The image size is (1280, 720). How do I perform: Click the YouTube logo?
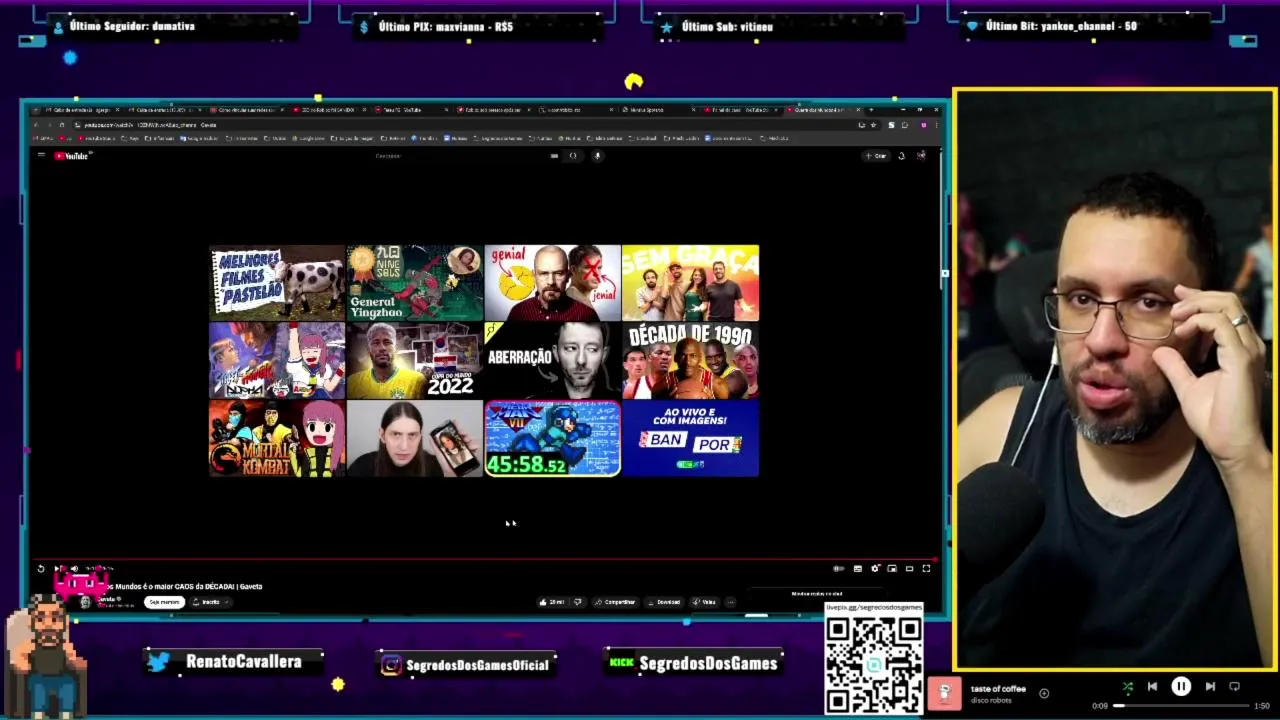[71, 155]
